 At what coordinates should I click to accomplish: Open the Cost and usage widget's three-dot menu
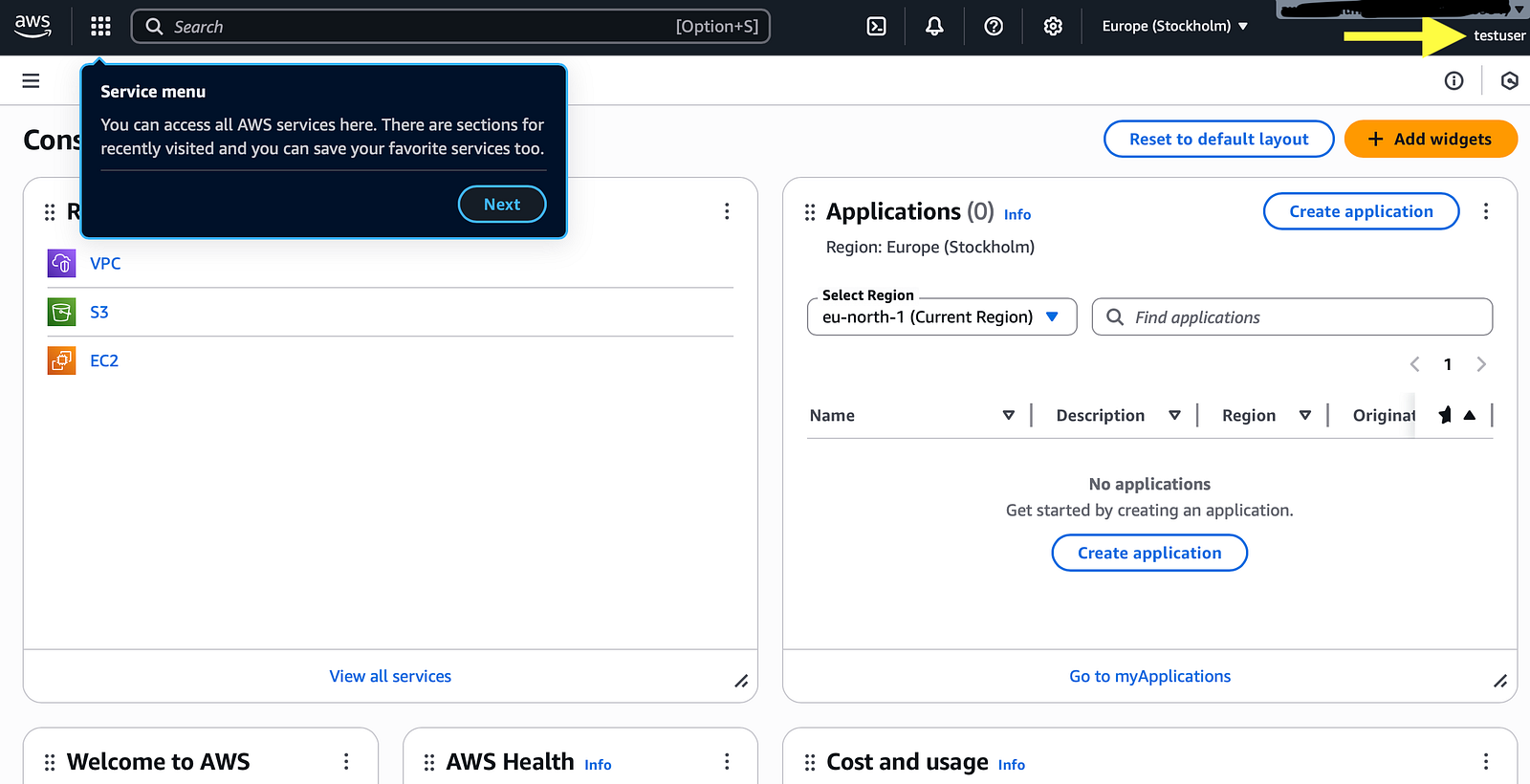tap(1486, 761)
